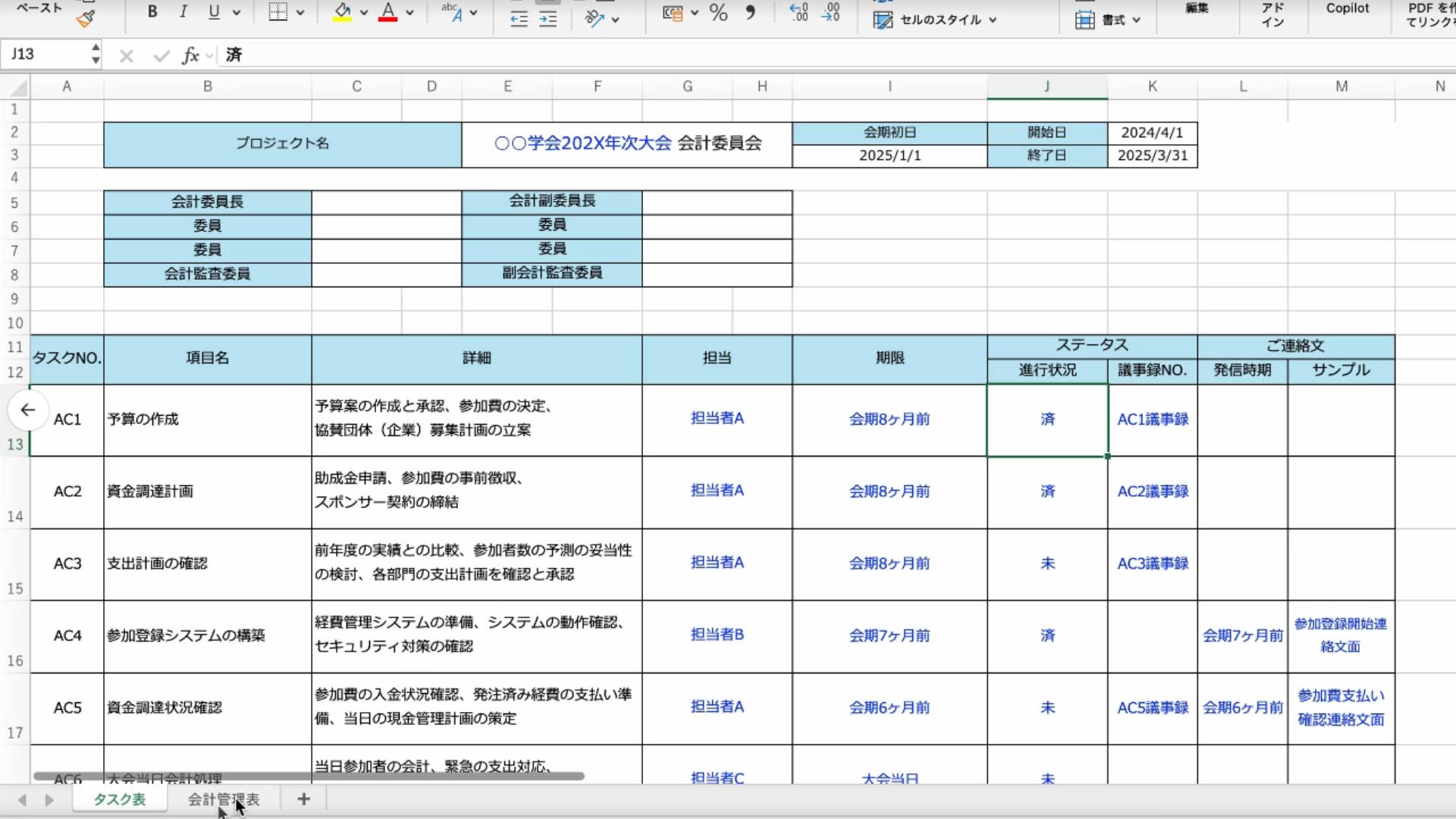Apply the yellow fill color bucket
Screen dimensions: 1456x819
click(x=342, y=11)
